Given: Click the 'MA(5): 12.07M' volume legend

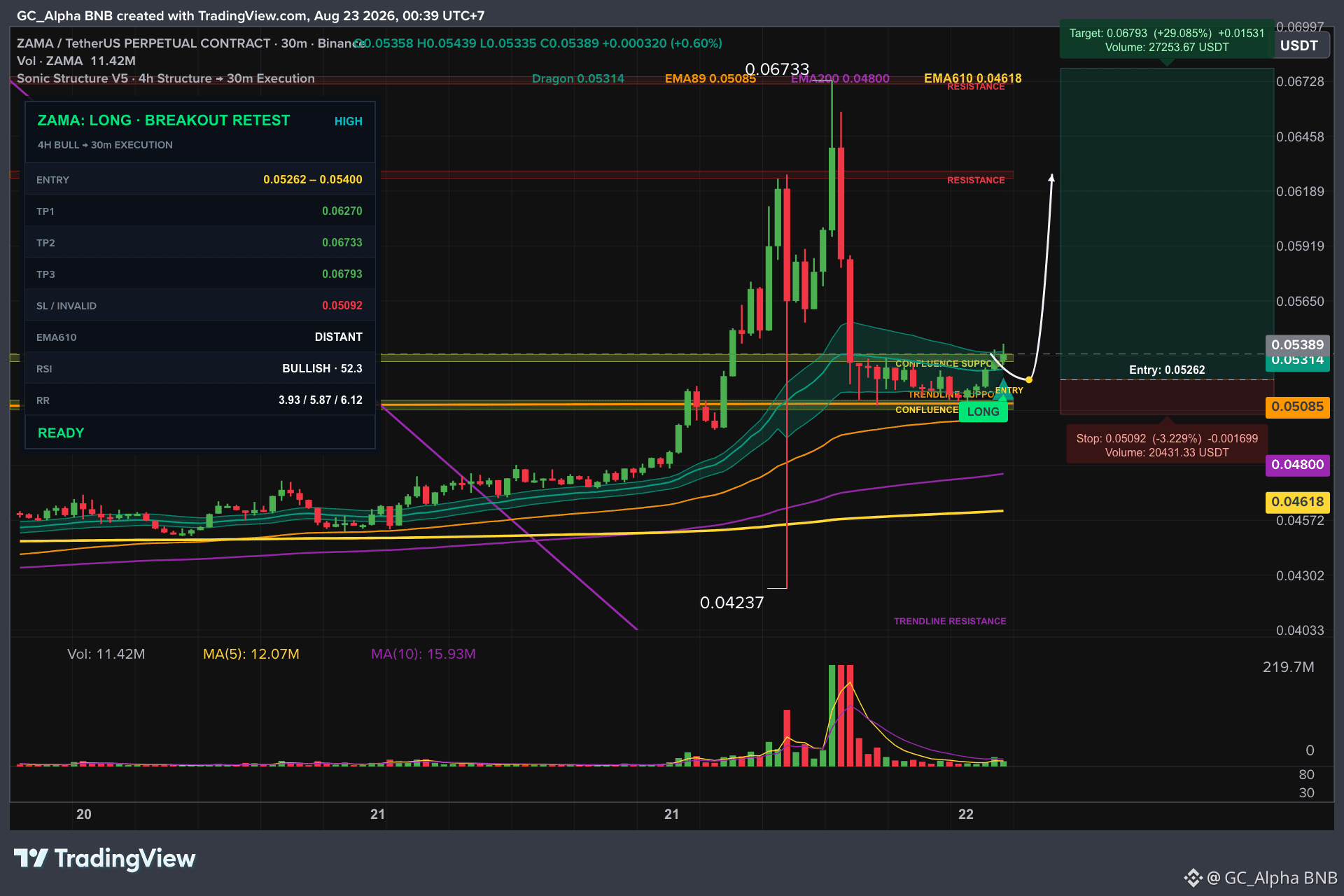Looking at the screenshot, I should pyautogui.click(x=251, y=654).
